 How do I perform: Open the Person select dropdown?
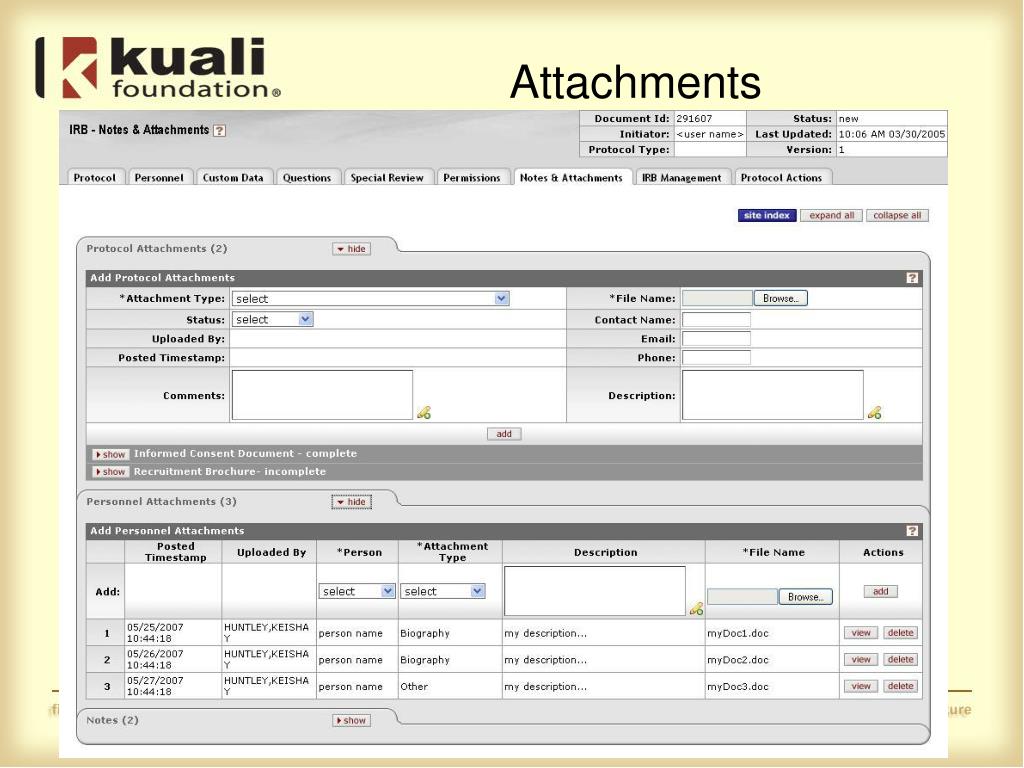(357, 591)
